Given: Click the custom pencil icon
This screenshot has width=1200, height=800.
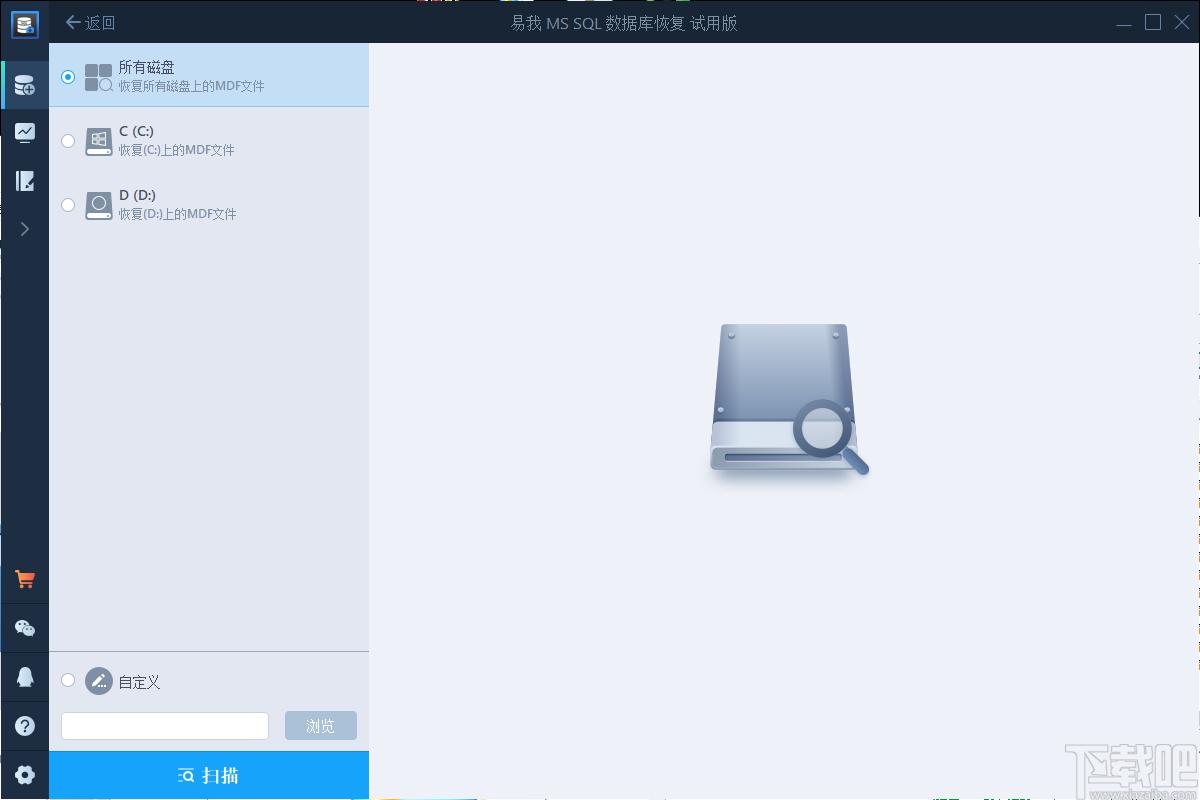Looking at the screenshot, I should (x=98, y=681).
